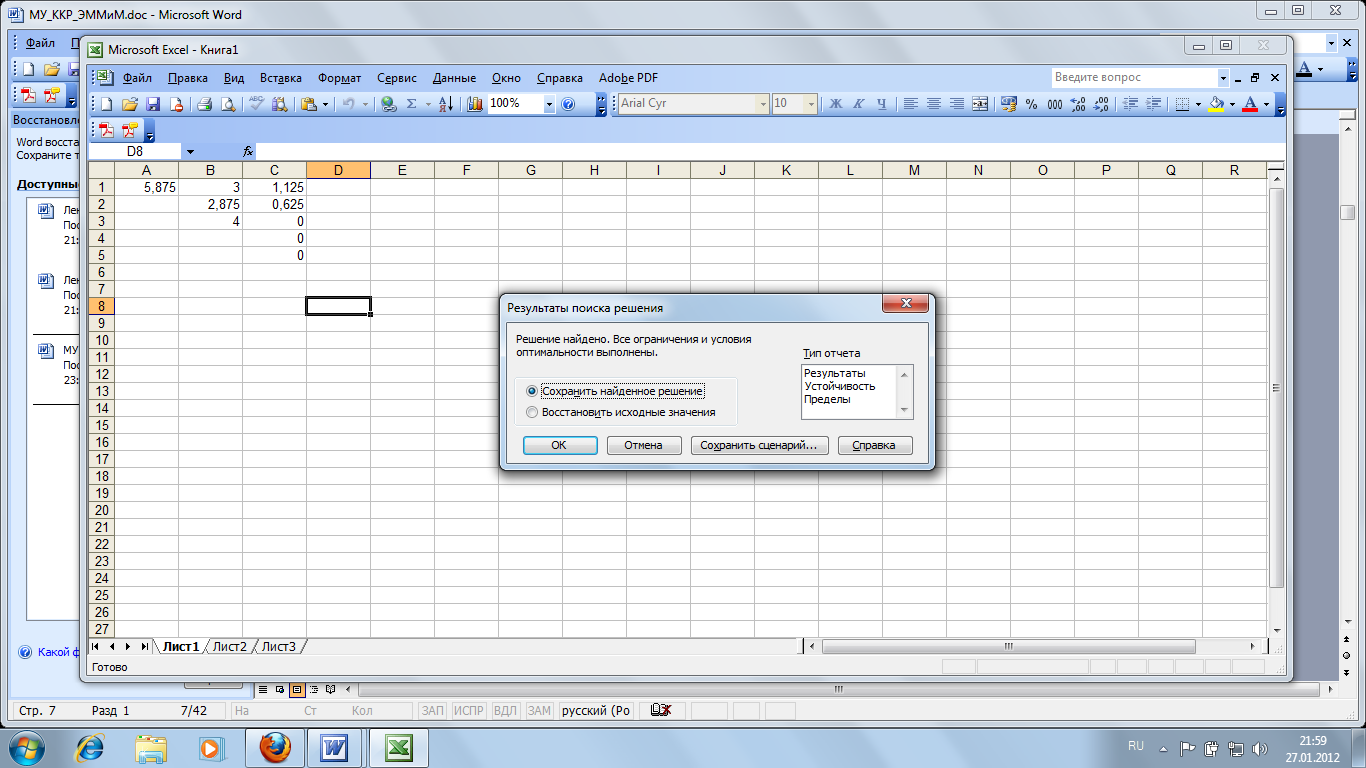This screenshot has height=768, width=1366.
Task: Select 'Сохранить найденное решение' radio option
Action: click(x=531, y=391)
